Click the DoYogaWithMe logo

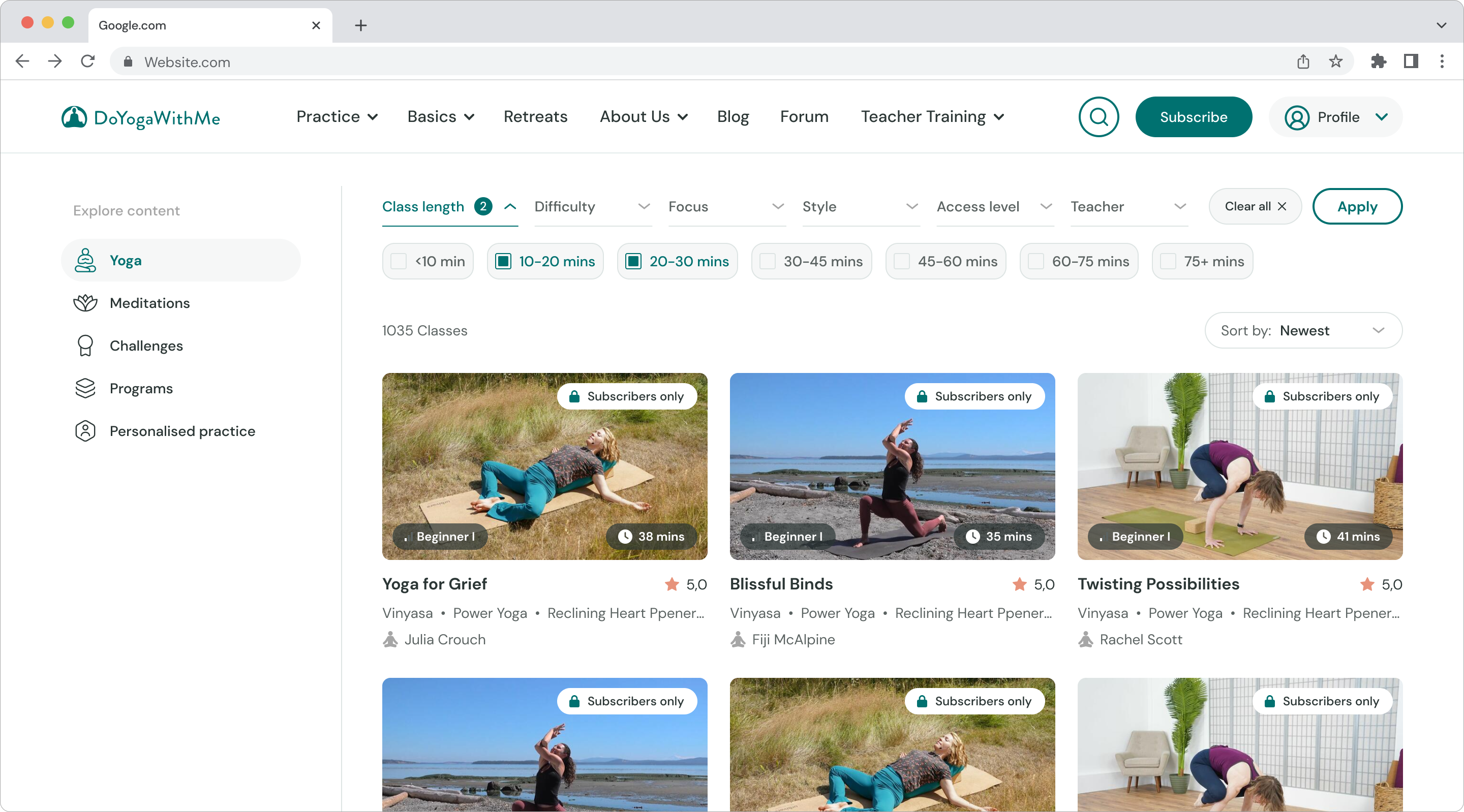pos(140,117)
